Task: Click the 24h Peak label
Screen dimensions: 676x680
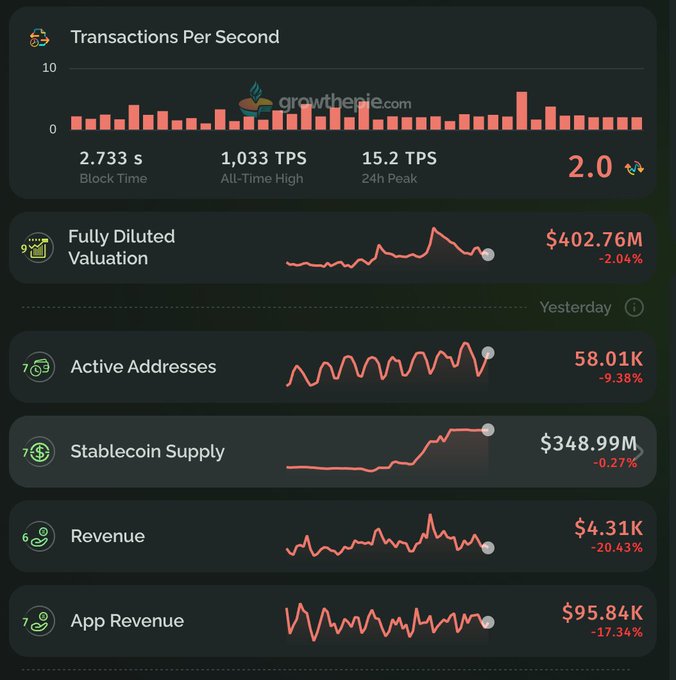Action: point(389,179)
